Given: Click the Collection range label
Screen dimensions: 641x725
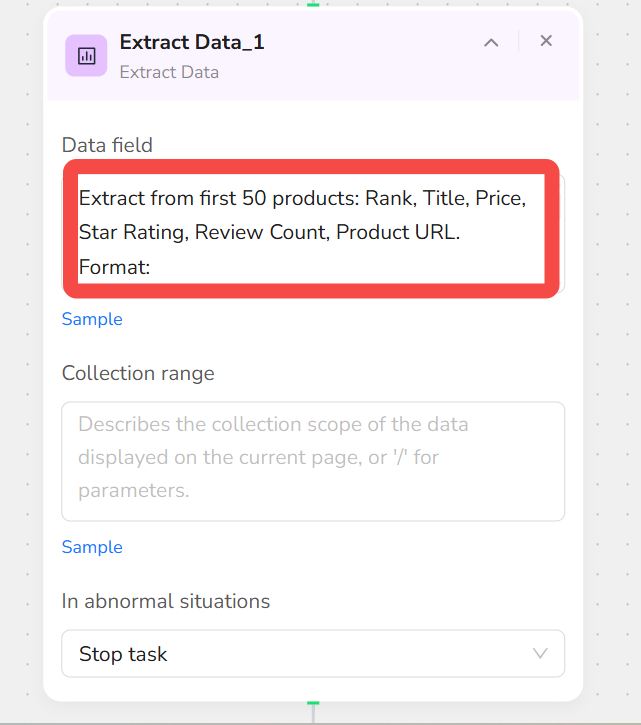Looking at the screenshot, I should point(138,373).
